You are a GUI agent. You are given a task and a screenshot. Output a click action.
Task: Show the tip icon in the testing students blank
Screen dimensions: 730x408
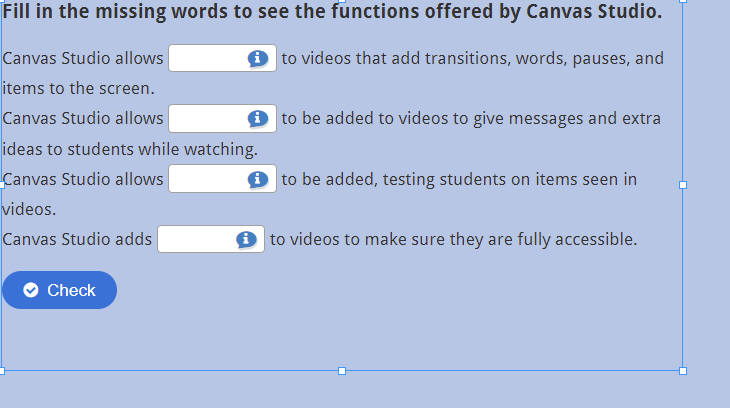(x=257, y=179)
